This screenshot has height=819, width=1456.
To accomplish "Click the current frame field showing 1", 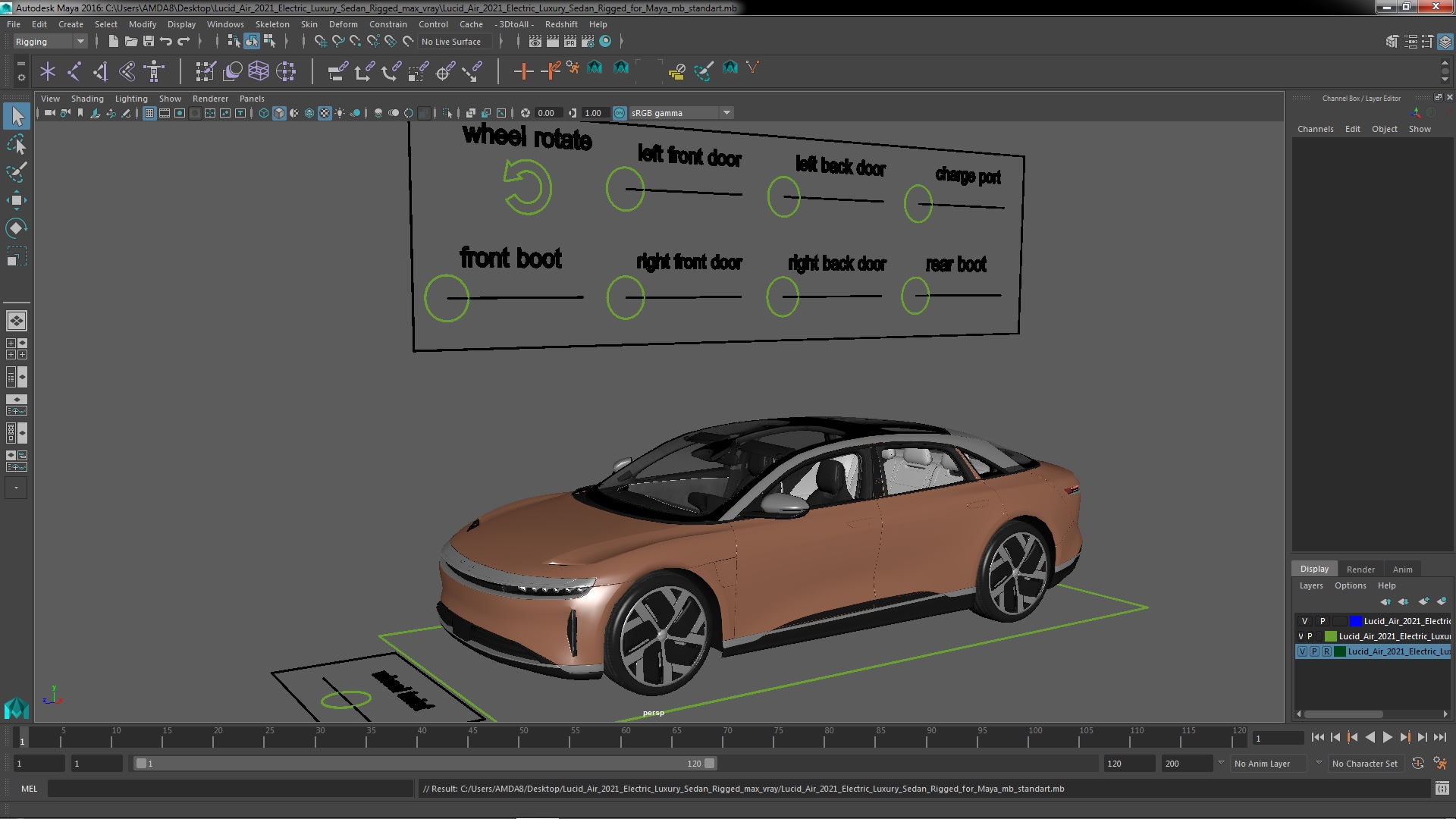I will click(x=1279, y=738).
